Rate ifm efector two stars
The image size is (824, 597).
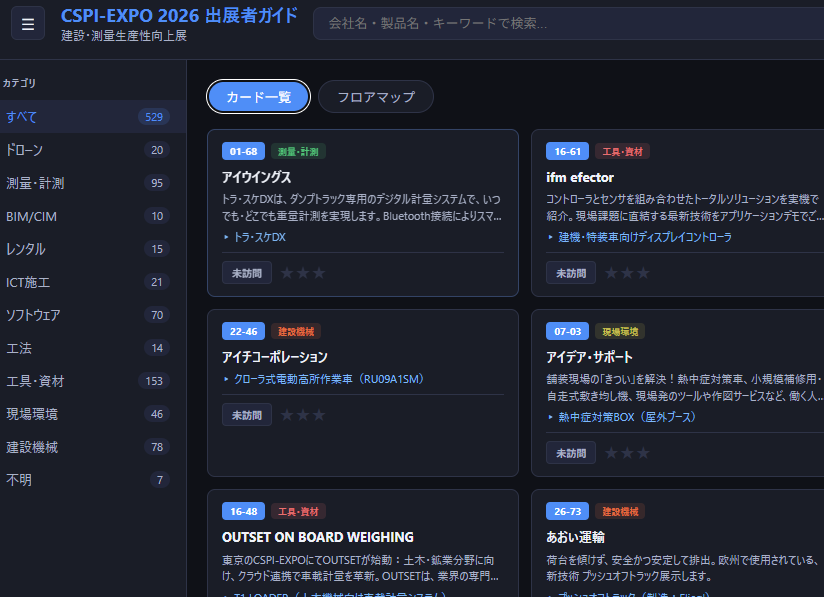627,273
